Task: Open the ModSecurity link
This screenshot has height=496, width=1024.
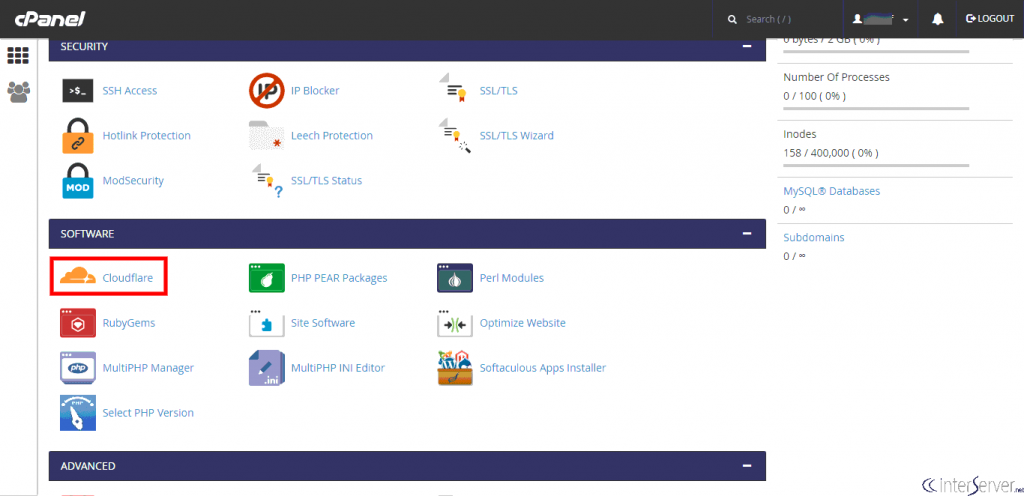Action: pyautogui.click(x=133, y=181)
